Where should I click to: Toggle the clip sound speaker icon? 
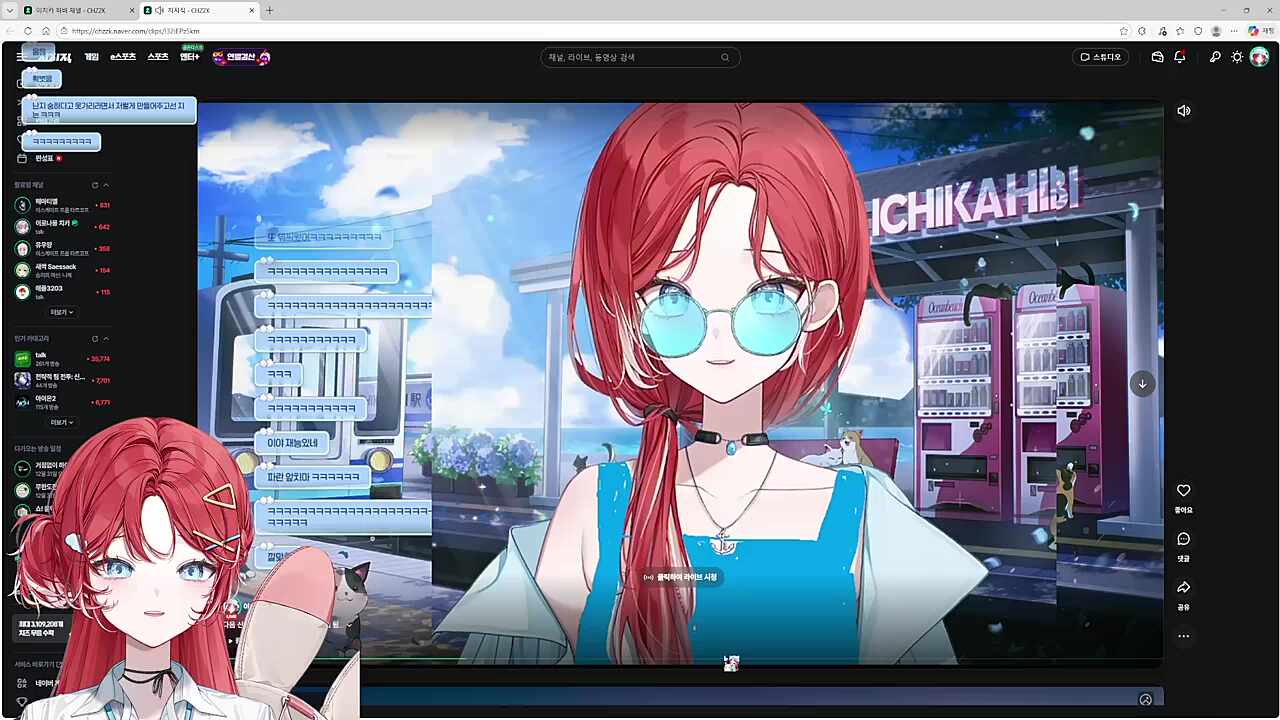tap(1184, 111)
